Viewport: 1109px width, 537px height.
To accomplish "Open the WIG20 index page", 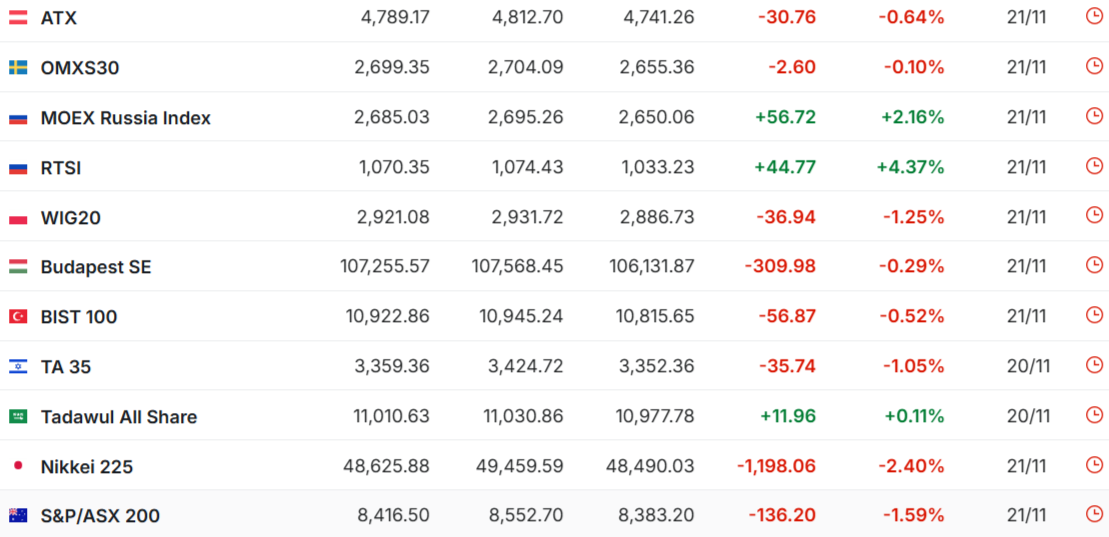I will (x=70, y=217).
